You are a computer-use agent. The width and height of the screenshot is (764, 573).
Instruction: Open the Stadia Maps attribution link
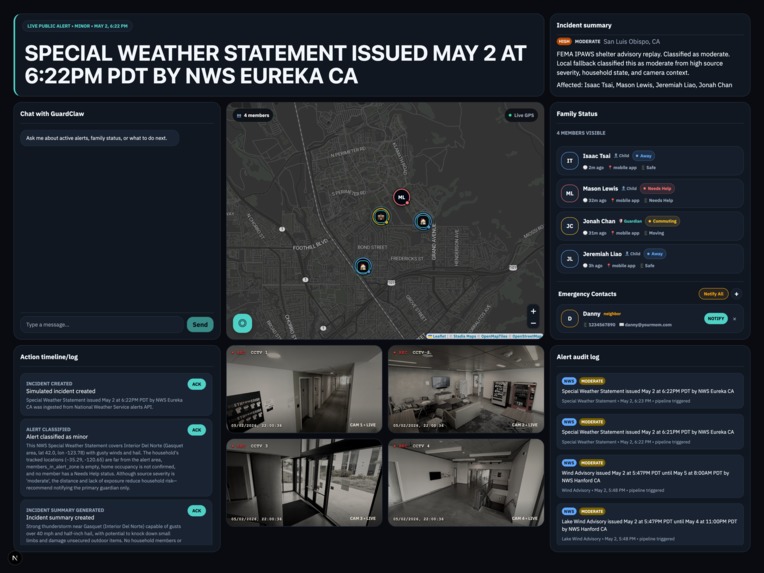tap(465, 336)
